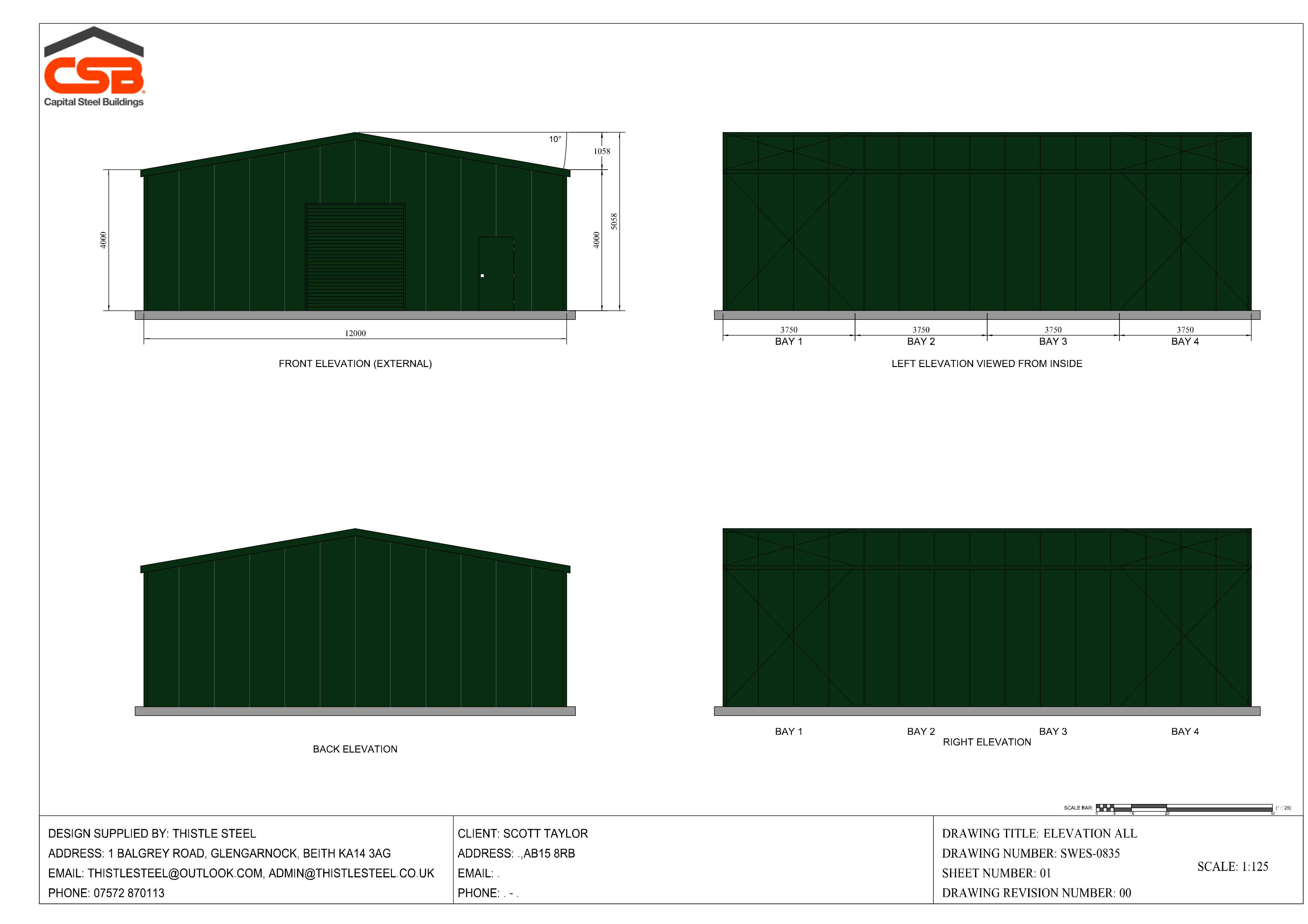This screenshot has width=1308, height=924.
Task: Click the 10° roof pitch angle label
Action: [x=555, y=139]
